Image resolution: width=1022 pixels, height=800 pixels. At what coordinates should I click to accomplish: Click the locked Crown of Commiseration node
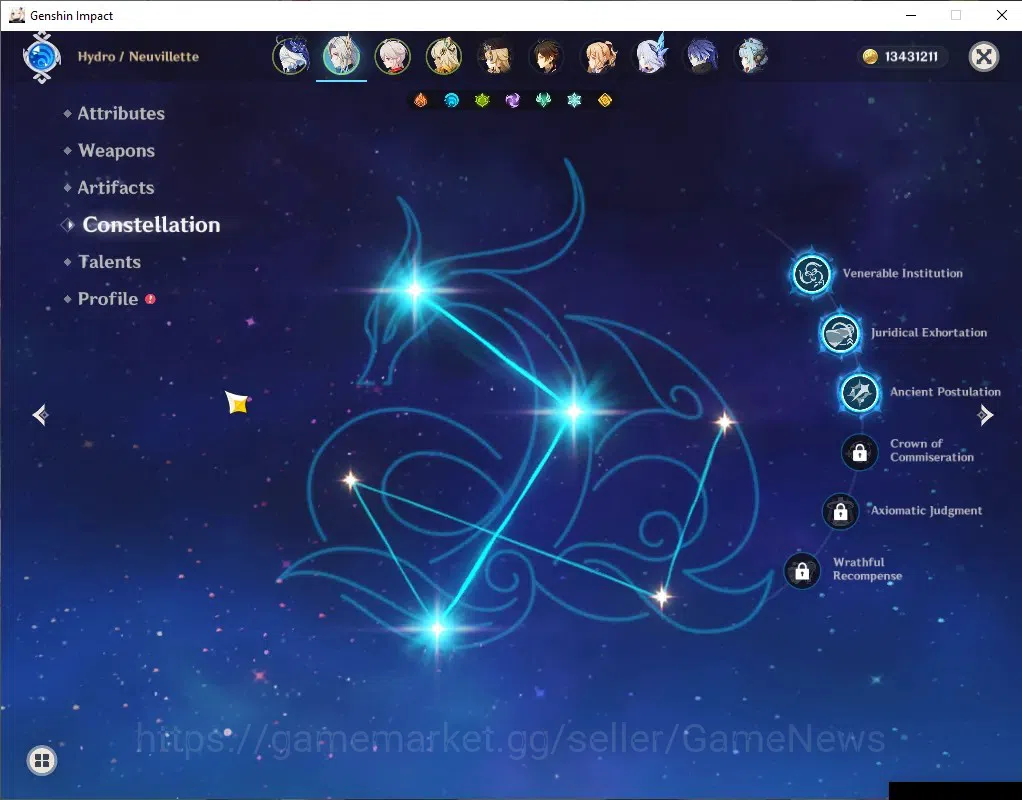pos(860,452)
